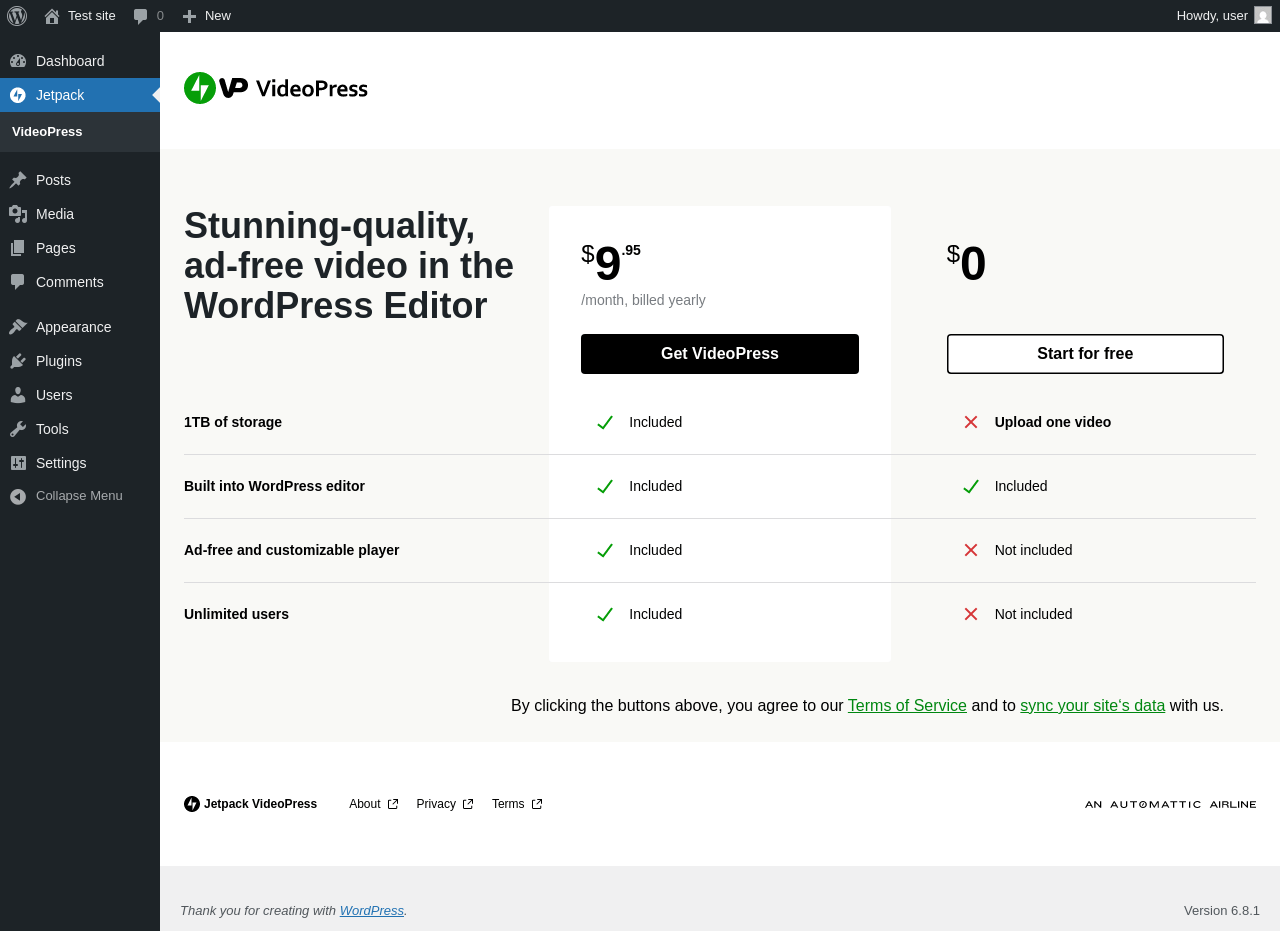Click the VideoPress VP logo mark

[234, 88]
